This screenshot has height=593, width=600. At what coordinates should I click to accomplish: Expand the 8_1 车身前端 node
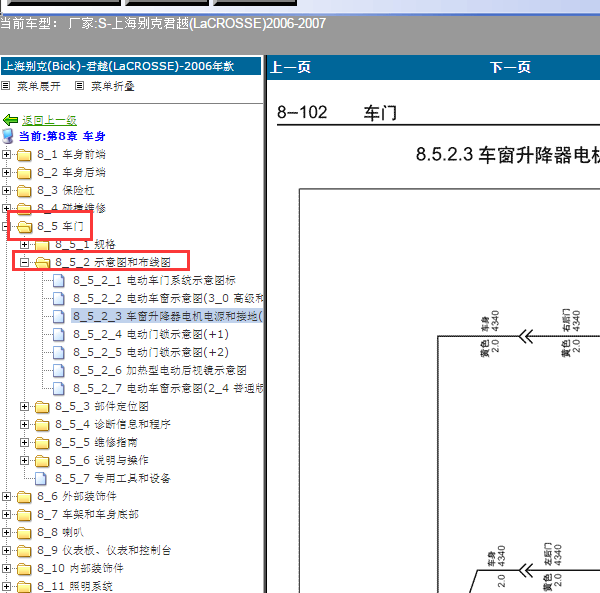6,155
